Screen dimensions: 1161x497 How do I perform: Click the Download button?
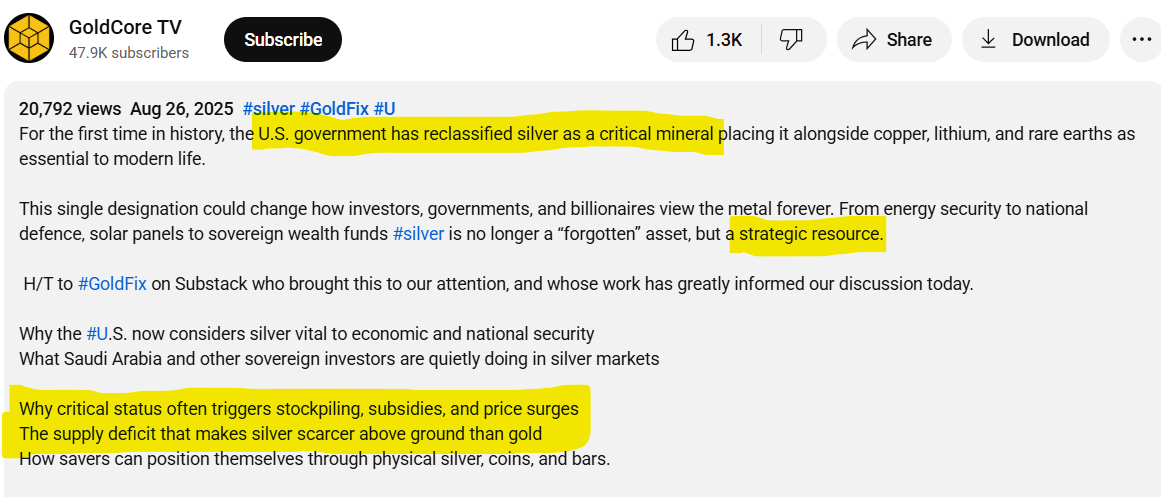(1035, 40)
